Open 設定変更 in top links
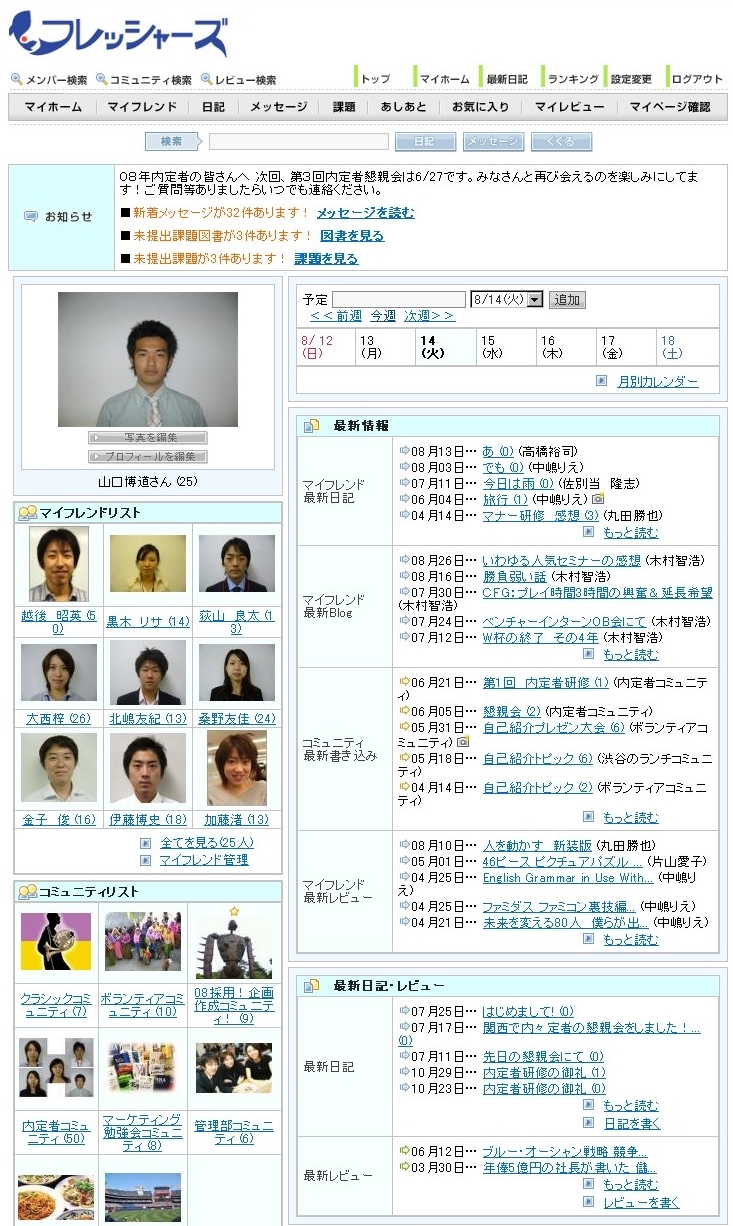Image resolution: width=733 pixels, height=1226 pixels. click(631, 79)
